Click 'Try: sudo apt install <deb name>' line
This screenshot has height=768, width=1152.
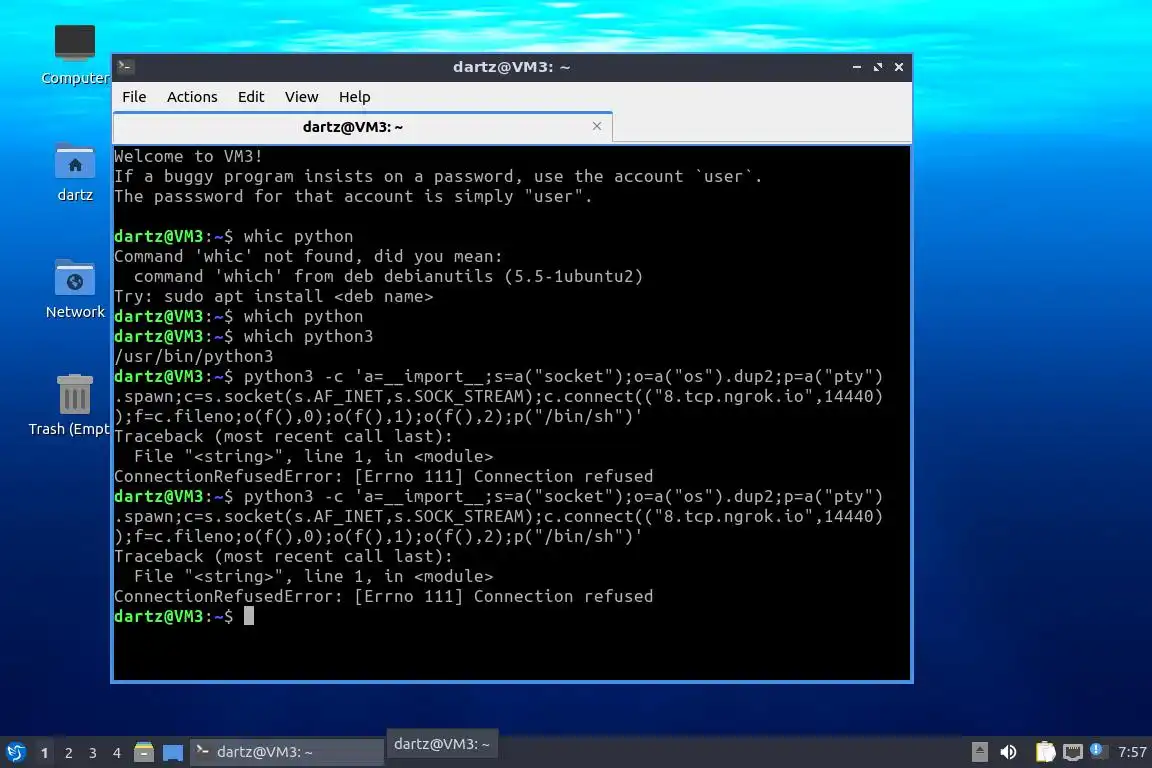273,296
